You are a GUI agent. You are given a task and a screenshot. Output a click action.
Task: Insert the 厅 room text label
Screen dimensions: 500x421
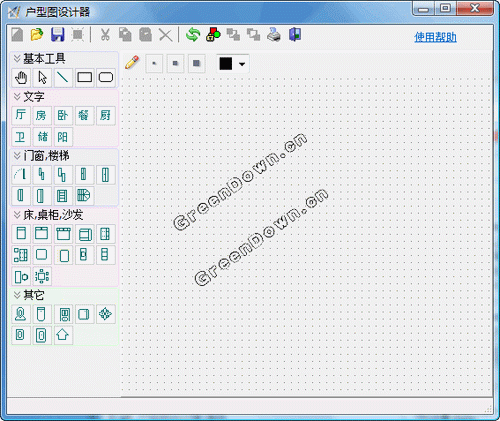21,115
